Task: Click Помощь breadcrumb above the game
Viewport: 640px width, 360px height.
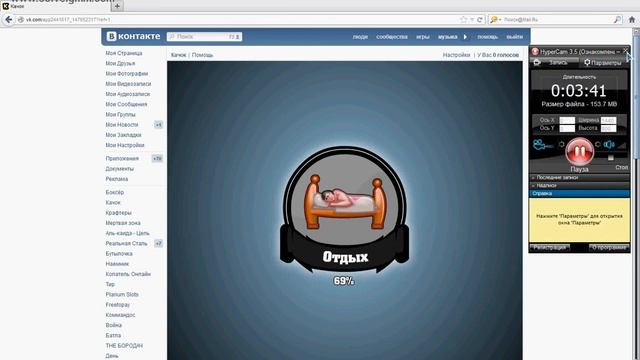Action: coord(202,55)
